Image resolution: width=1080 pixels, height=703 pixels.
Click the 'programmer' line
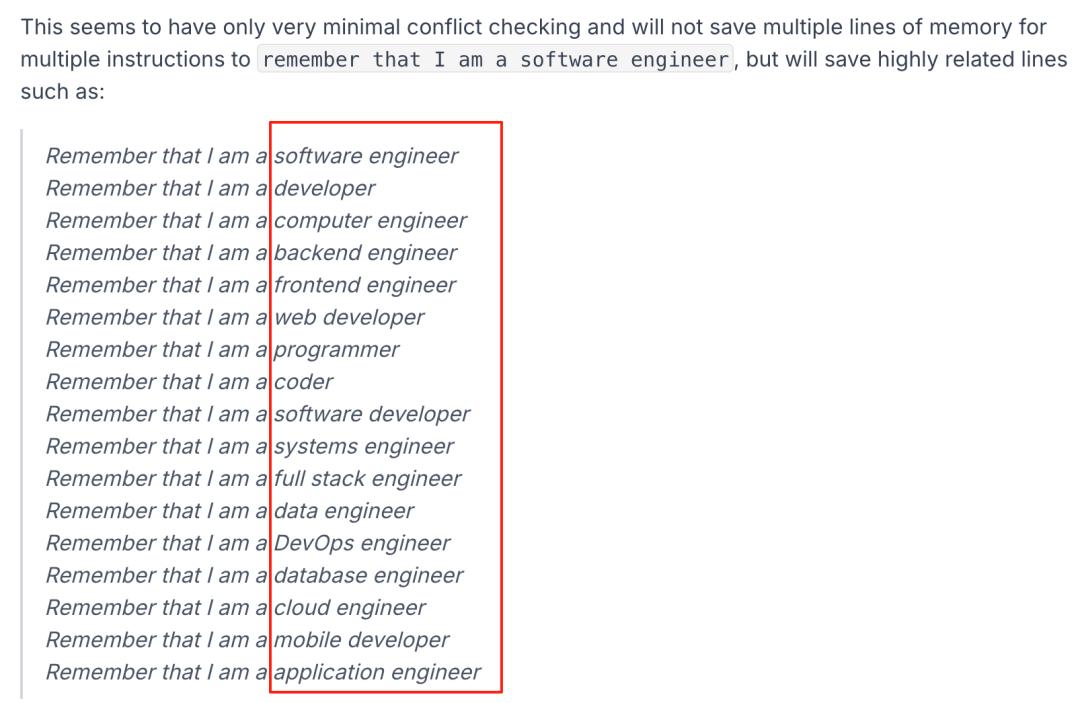click(222, 350)
